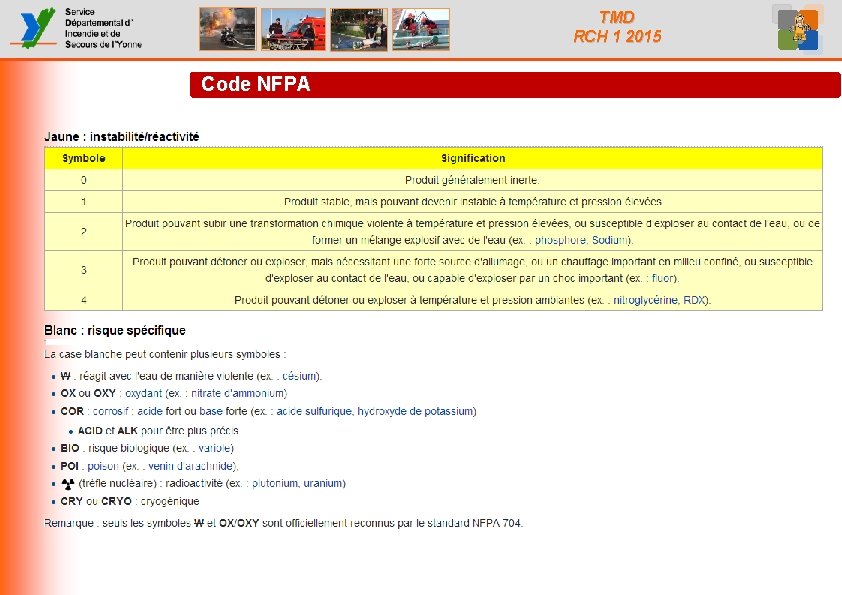Open the night rescue scene thumbnail
Viewport: 842px width, 595px height.
[359, 29]
